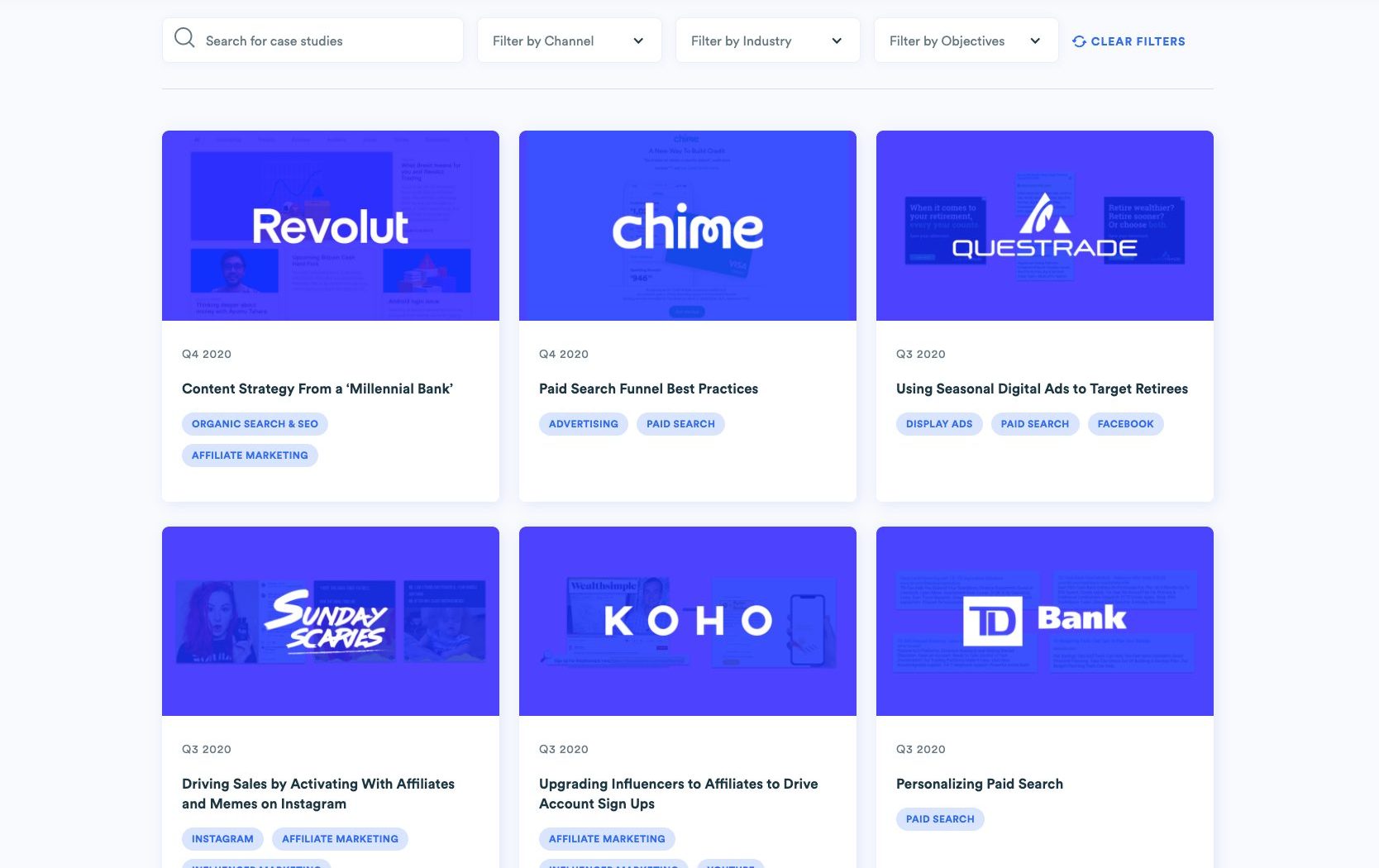Viewport: 1379px width, 868px height.
Task: Select AFFILIATE MARKETING tag on Revolut card
Action: coord(250,455)
